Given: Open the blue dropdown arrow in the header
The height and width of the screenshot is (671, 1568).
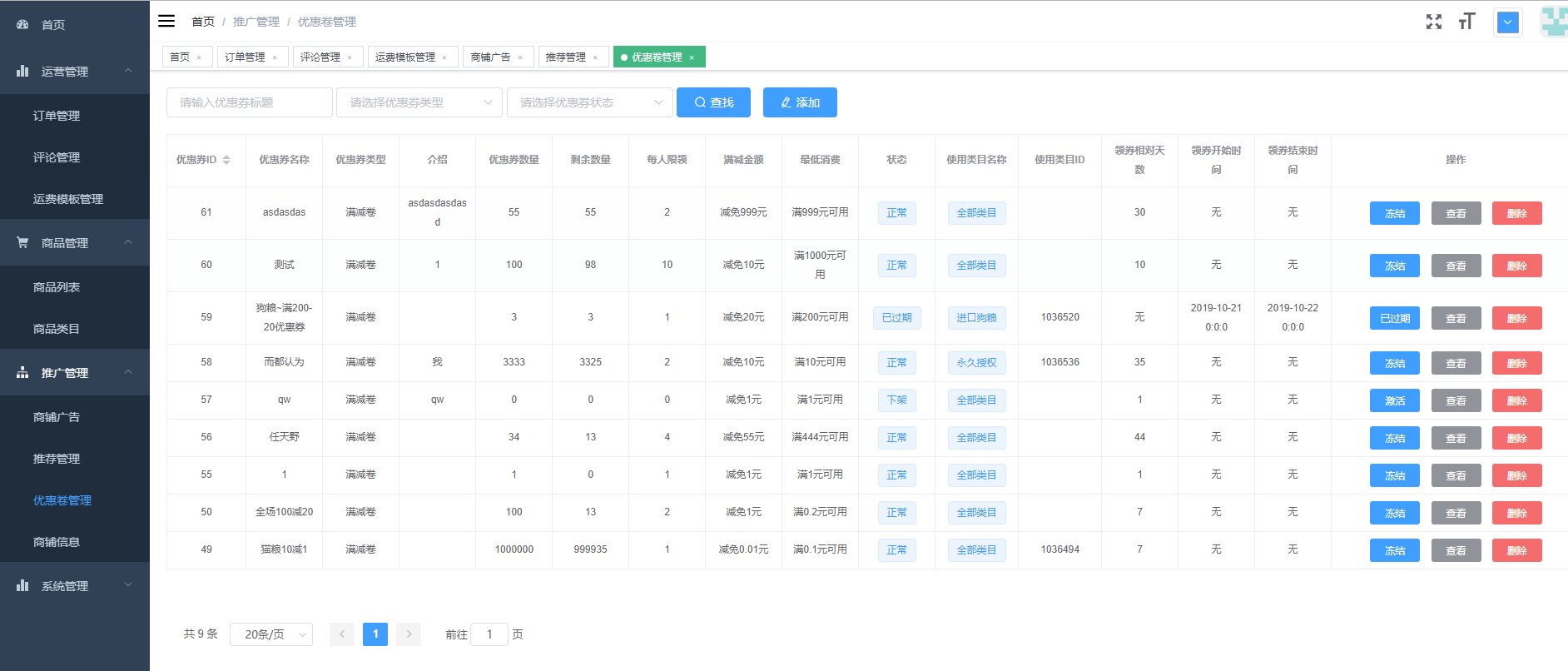Looking at the screenshot, I should point(1507,22).
